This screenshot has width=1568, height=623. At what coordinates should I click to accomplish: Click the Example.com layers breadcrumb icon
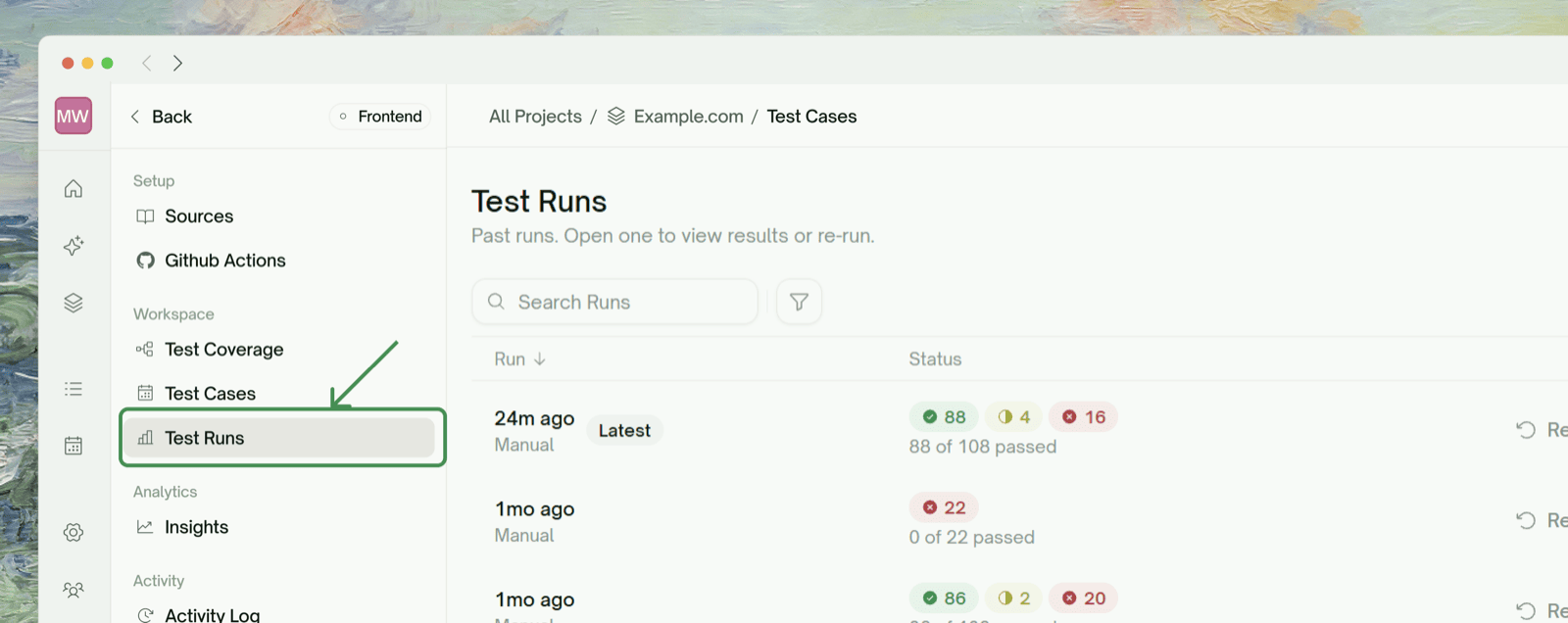pyautogui.click(x=616, y=116)
